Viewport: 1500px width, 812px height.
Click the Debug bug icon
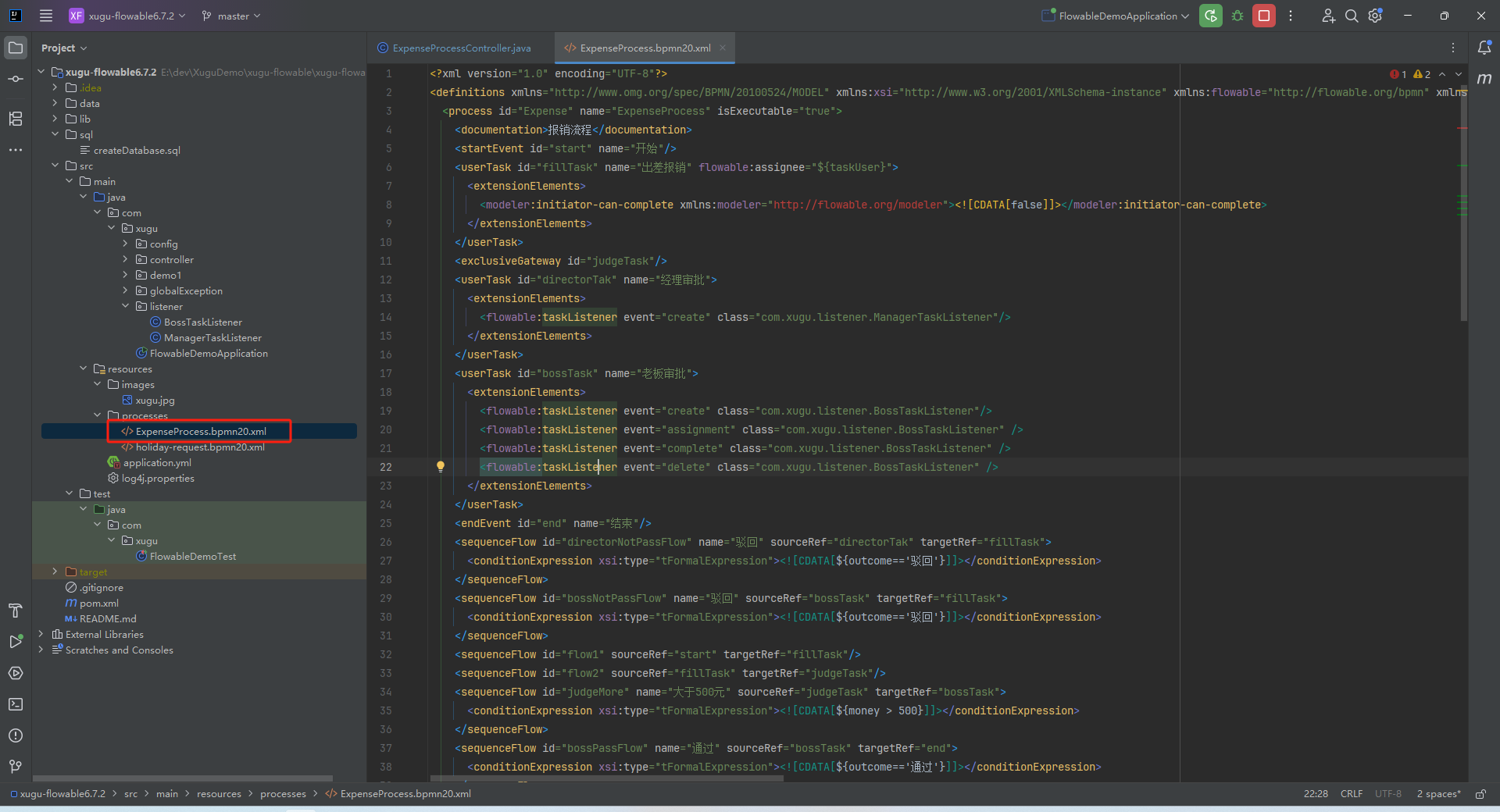coord(1237,16)
